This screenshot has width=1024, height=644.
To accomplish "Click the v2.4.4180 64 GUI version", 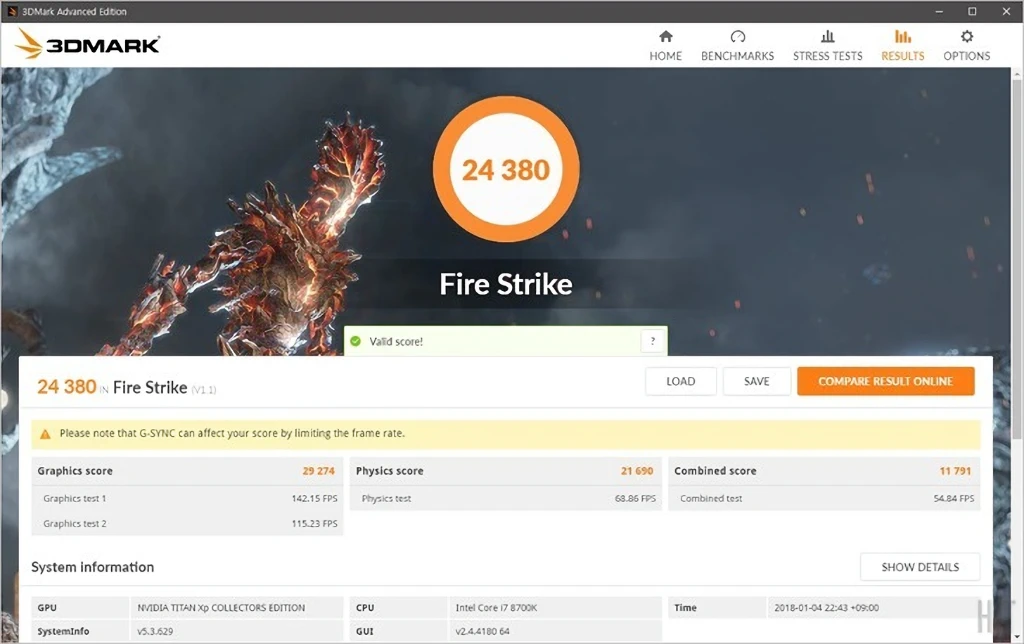I will pos(483,632).
